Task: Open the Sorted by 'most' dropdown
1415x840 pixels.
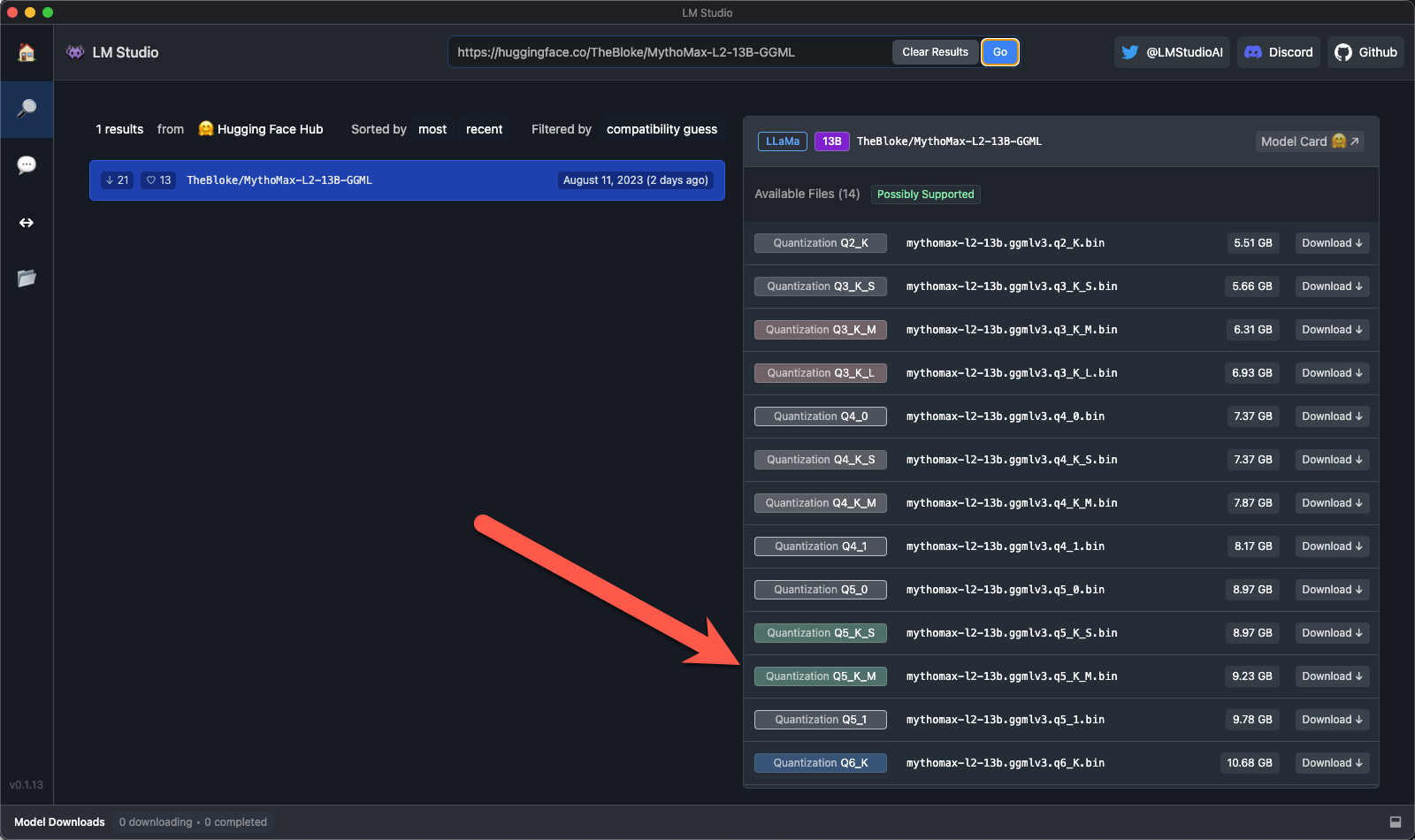Action: pyautogui.click(x=432, y=129)
